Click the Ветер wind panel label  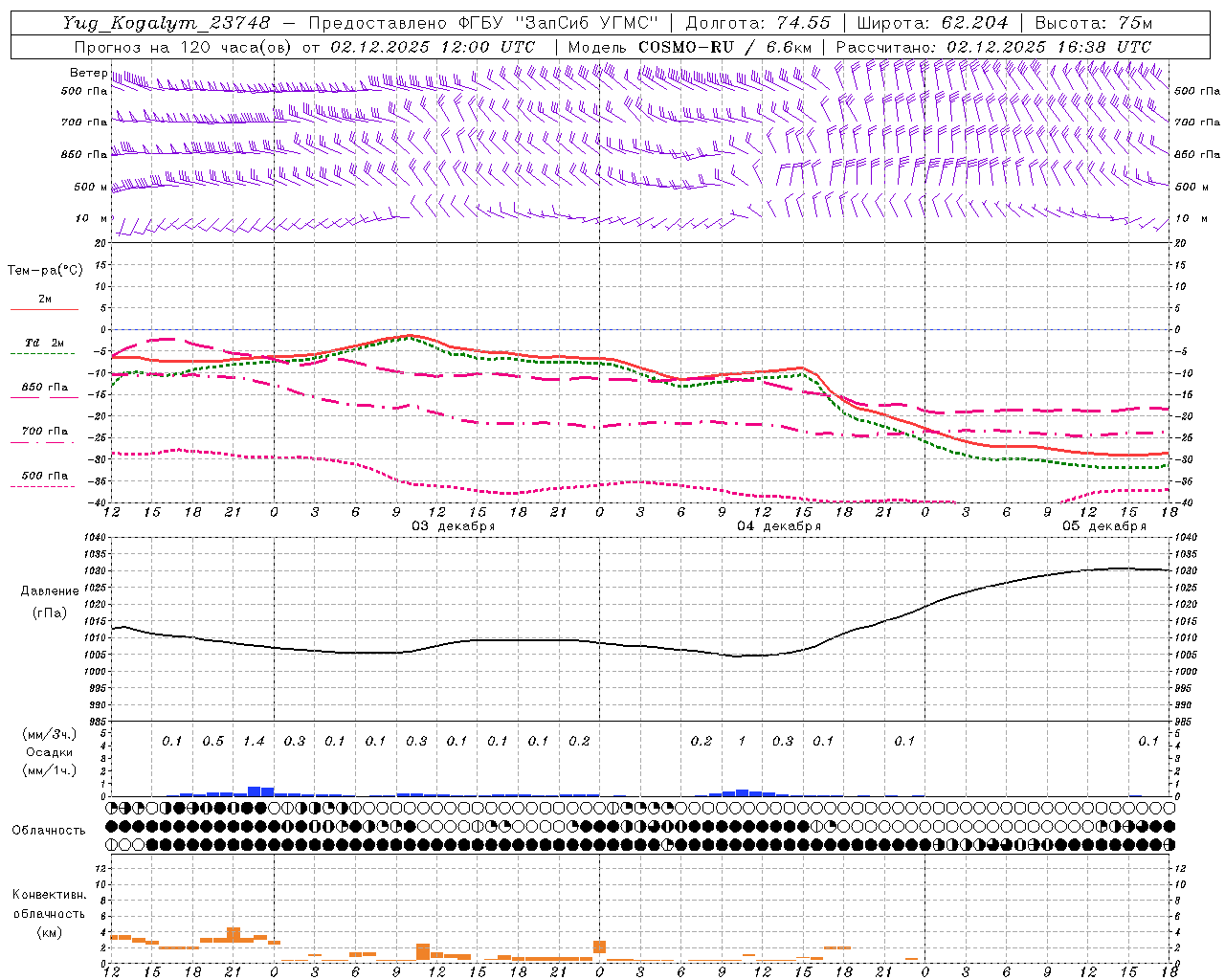click(x=88, y=73)
